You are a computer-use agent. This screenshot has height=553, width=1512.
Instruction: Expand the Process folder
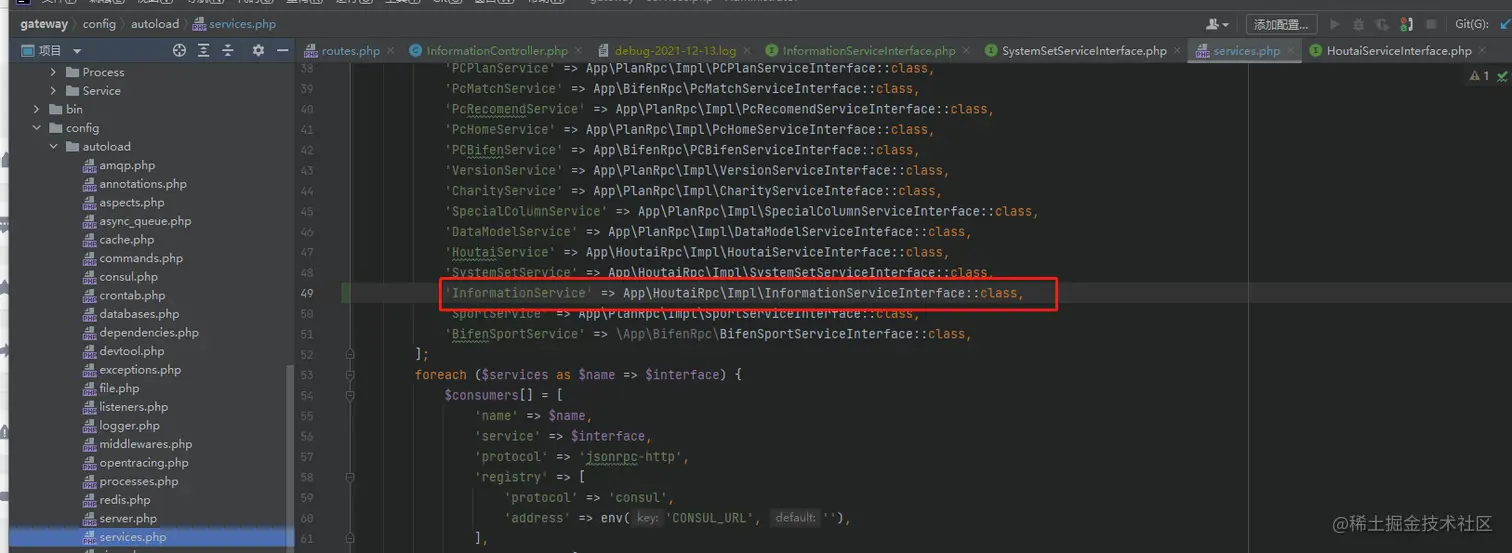pos(54,72)
